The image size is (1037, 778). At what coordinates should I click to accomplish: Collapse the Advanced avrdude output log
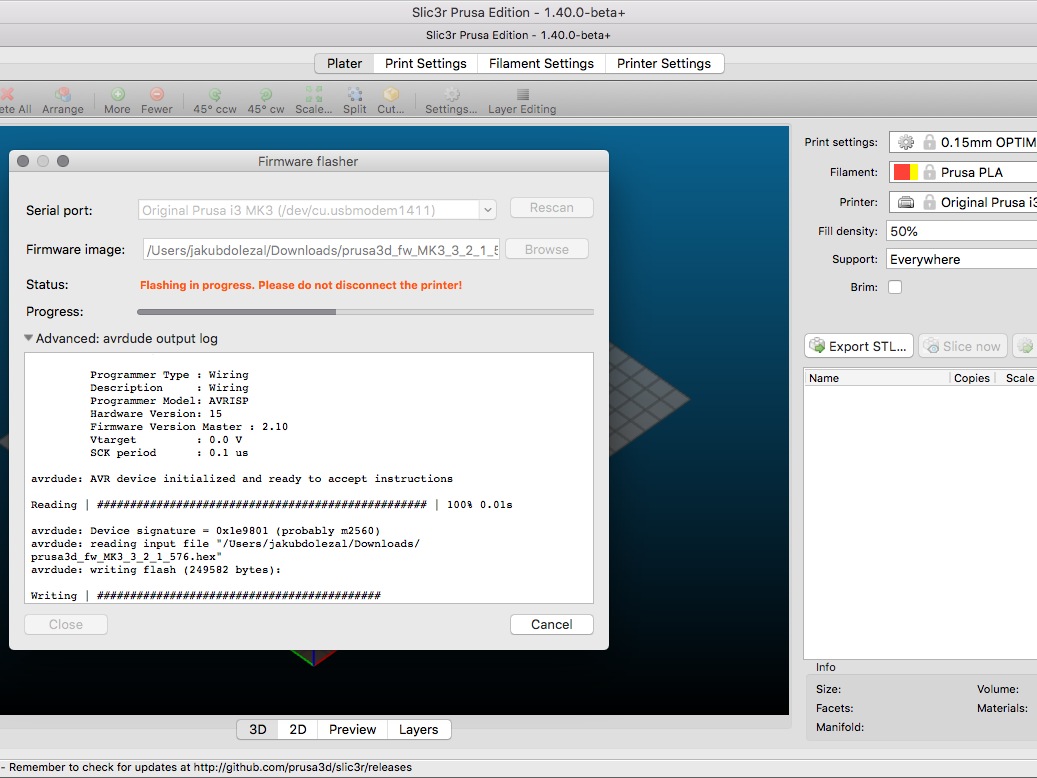tap(28, 338)
